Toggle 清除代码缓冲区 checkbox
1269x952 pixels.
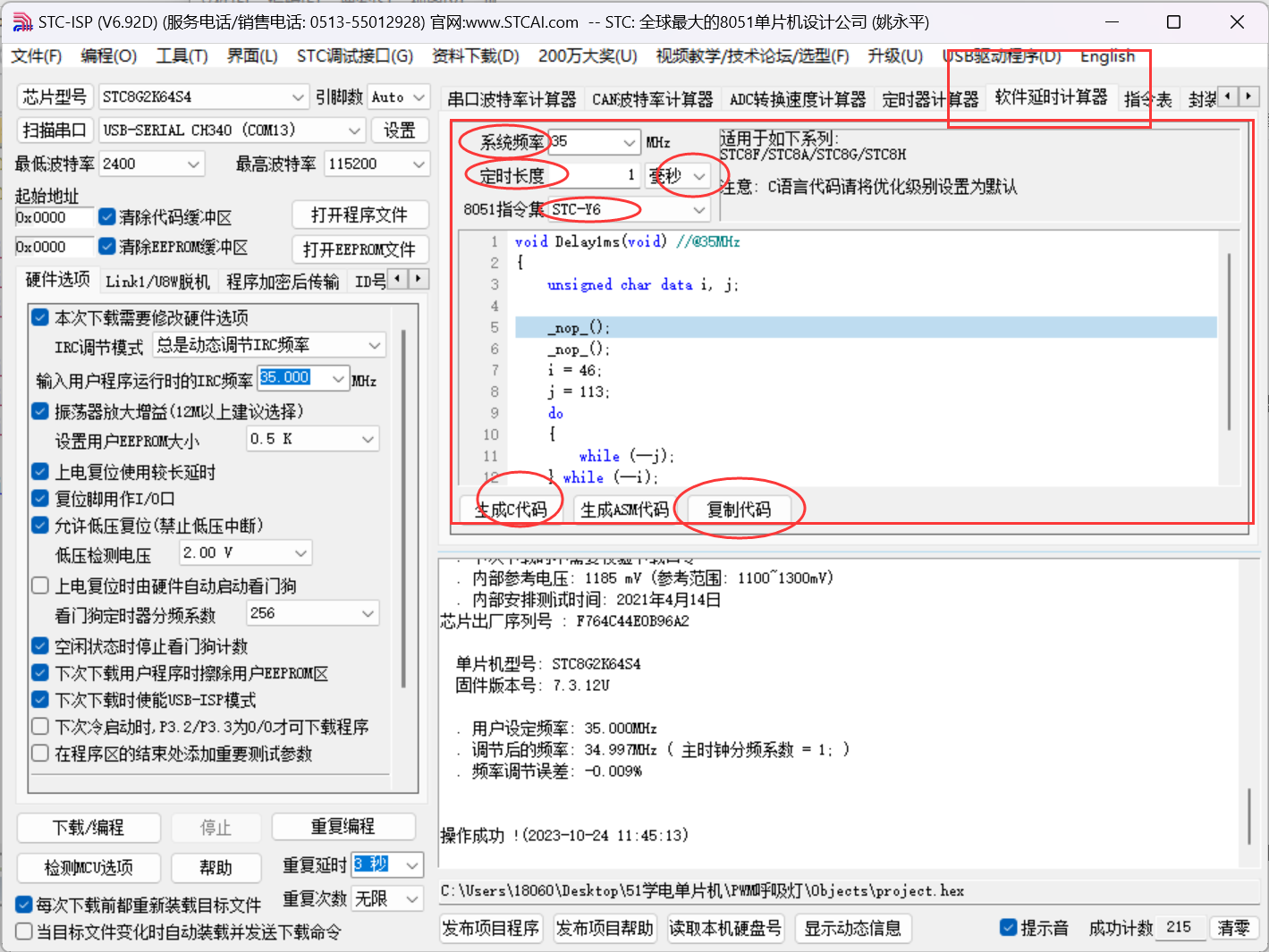tap(107, 216)
